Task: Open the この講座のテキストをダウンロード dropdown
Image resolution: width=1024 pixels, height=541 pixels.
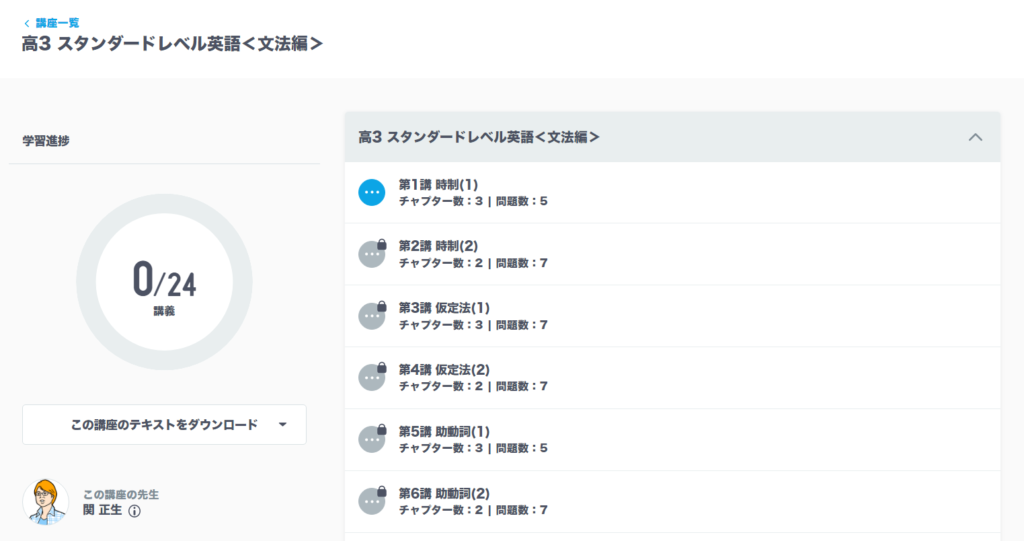Action: pyautogui.click(x=165, y=425)
